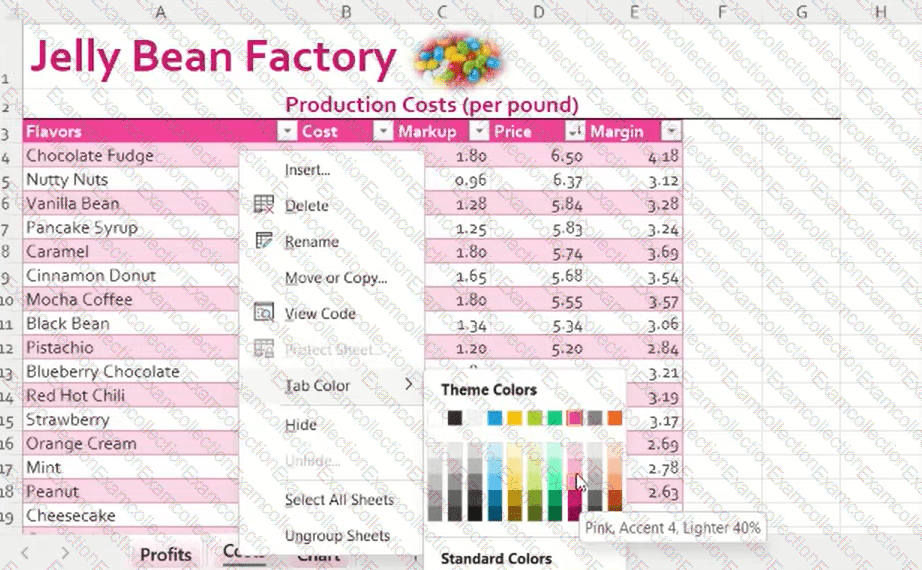This screenshot has width=922, height=570.
Task: Expand the Tab Color submenu
Action: [x=330, y=385]
